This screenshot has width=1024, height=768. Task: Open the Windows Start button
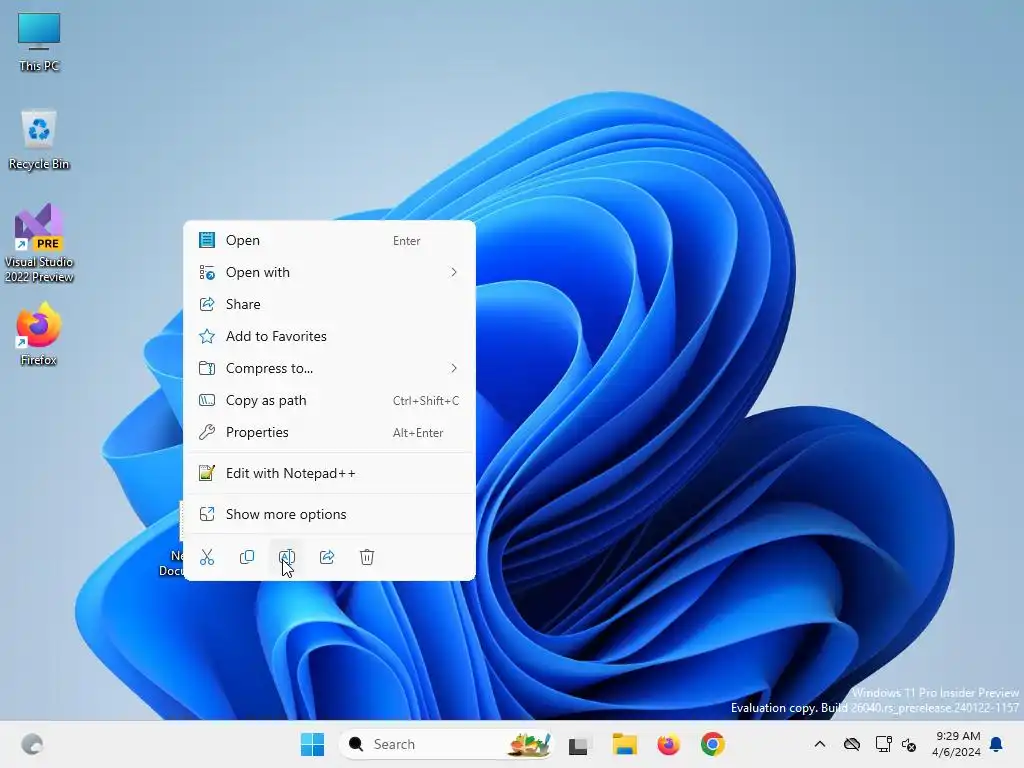pos(312,744)
